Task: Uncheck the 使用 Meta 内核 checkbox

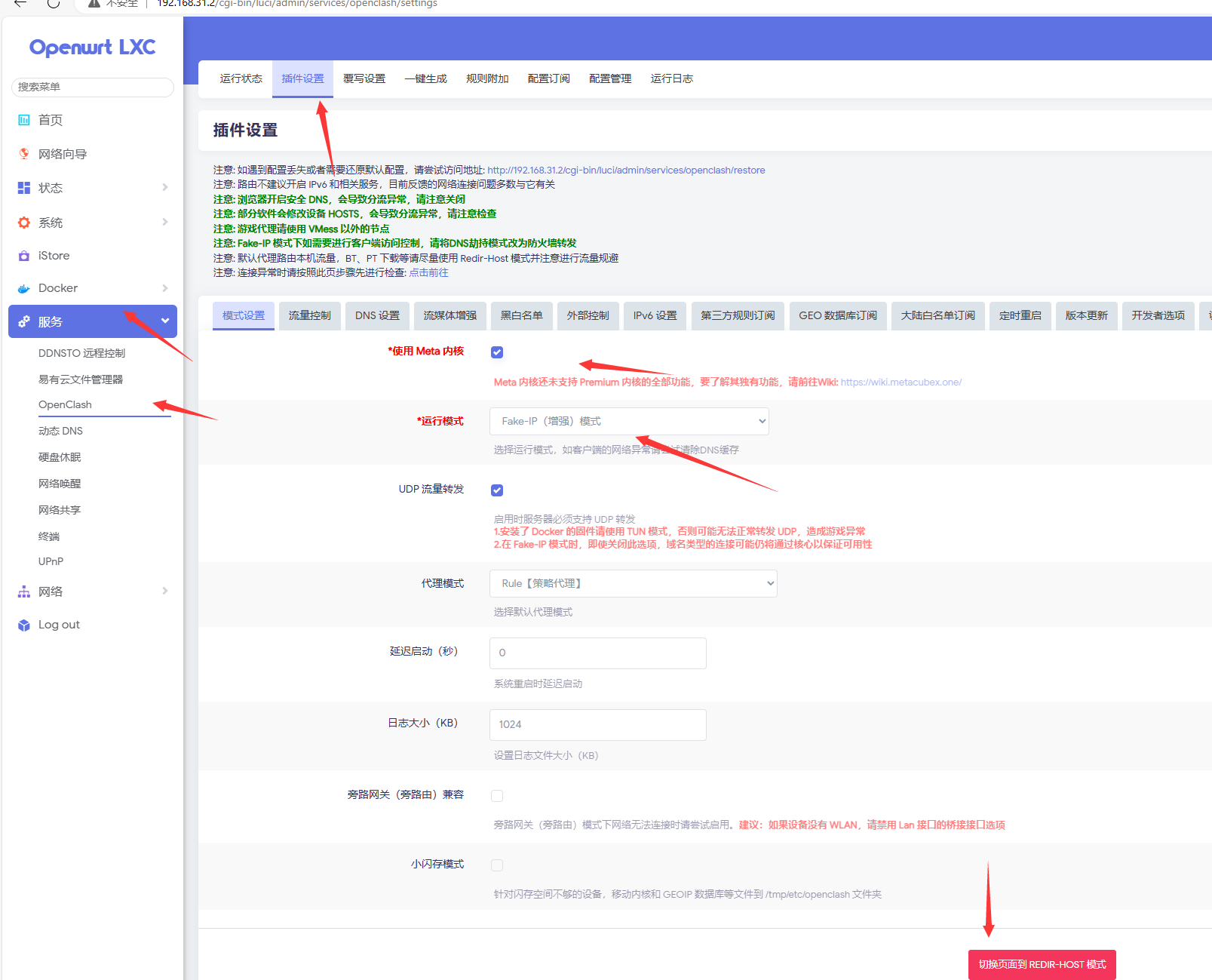Action: click(x=497, y=352)
